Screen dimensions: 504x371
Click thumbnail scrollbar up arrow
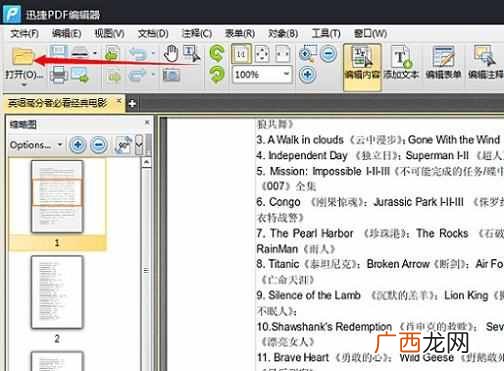[x=146, y=163]
